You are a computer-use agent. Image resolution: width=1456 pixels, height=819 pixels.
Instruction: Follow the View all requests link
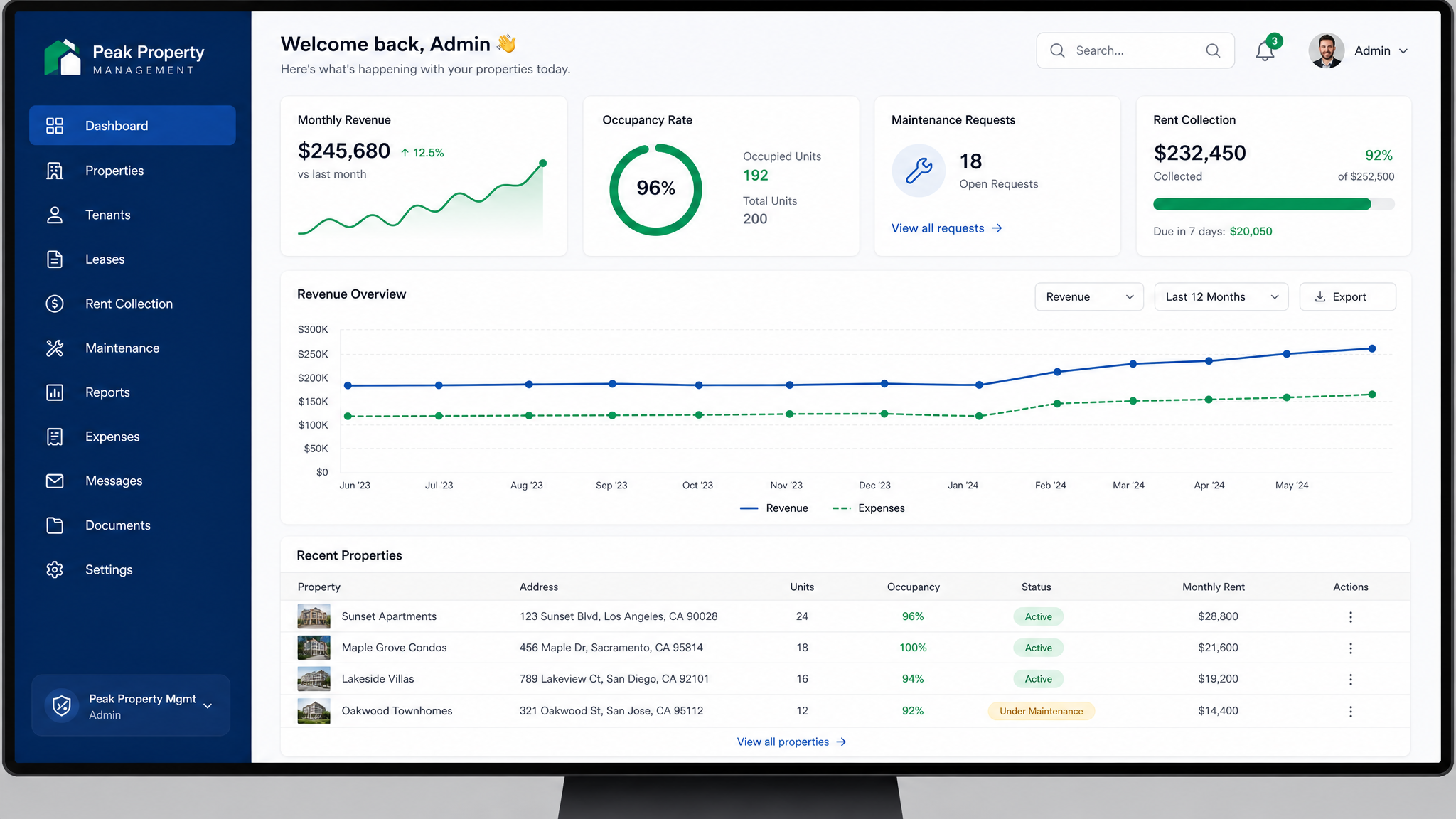(947, 228)
